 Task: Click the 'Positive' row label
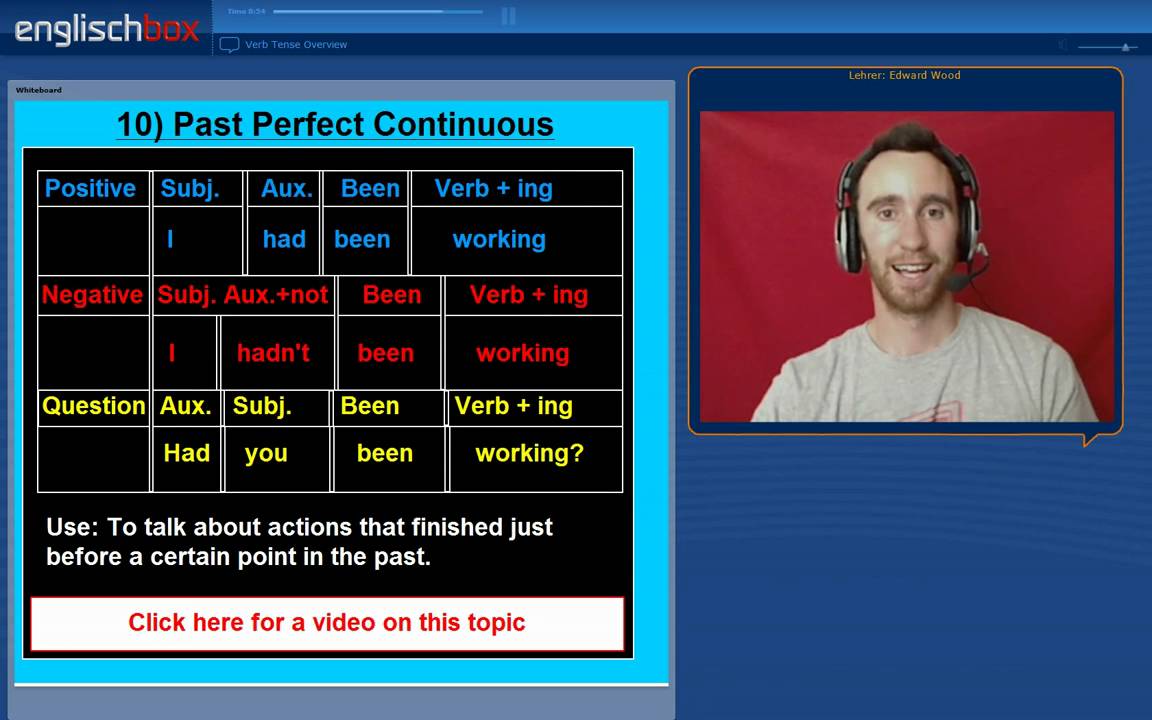point(90,189)
